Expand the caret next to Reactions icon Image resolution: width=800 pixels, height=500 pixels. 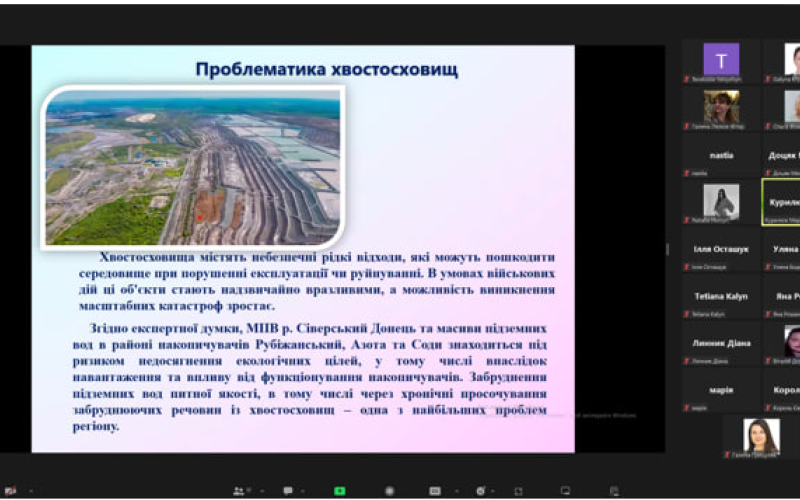click(493, 491)
